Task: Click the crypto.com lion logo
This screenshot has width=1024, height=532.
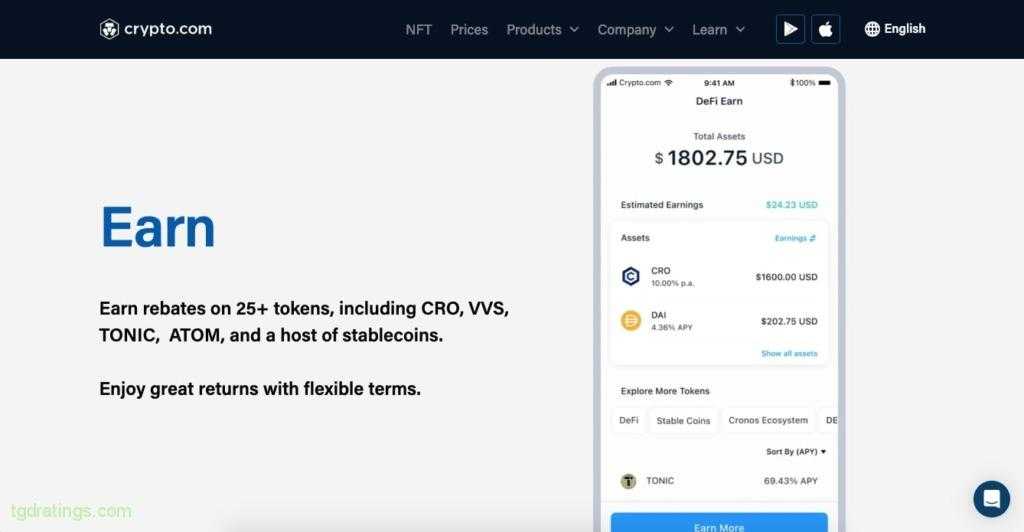Action: (x=110, y=29)
